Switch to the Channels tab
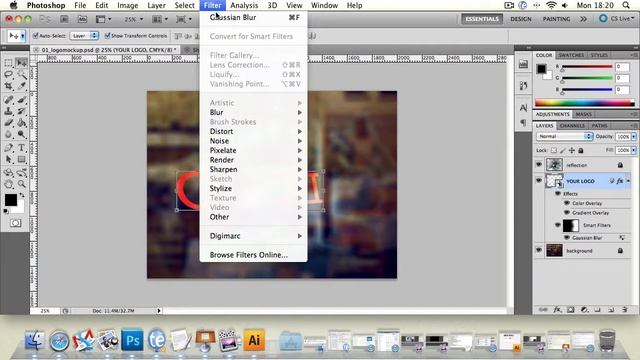The image size is (640, 360). coord(572,126)
